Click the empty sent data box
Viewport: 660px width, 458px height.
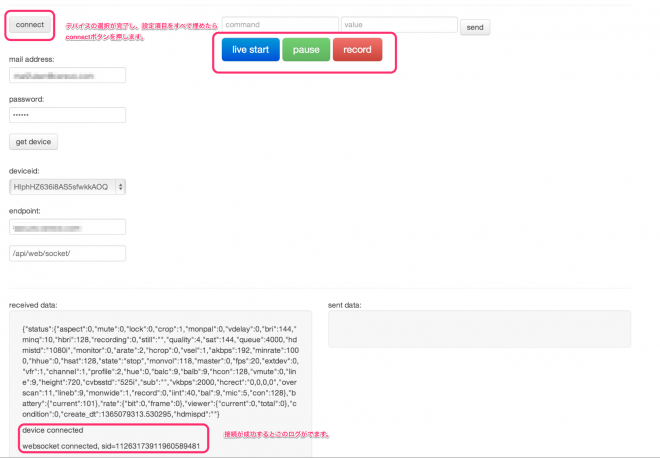(x=479, y=327)
